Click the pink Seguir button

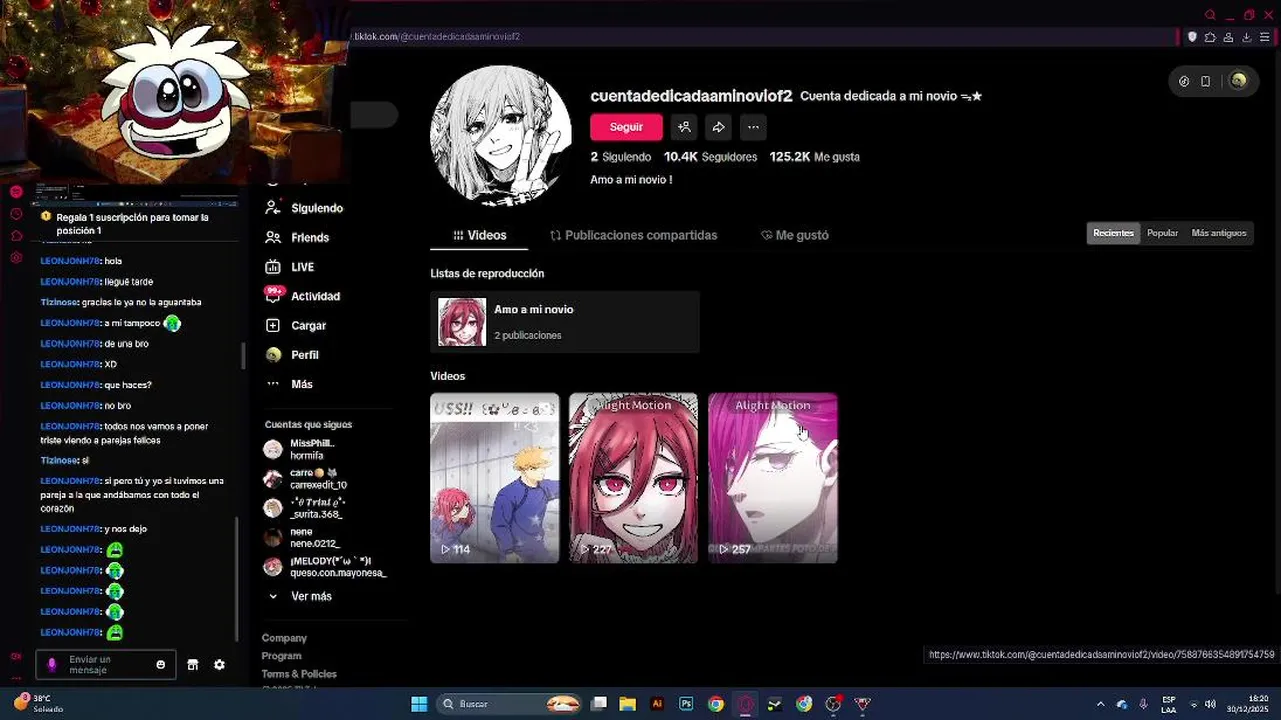(626, 127)
